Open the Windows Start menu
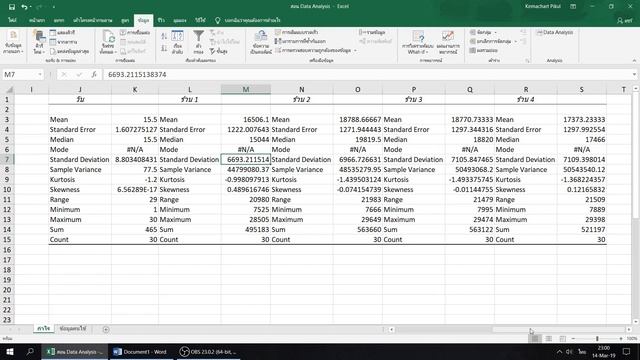 (9, 352)
